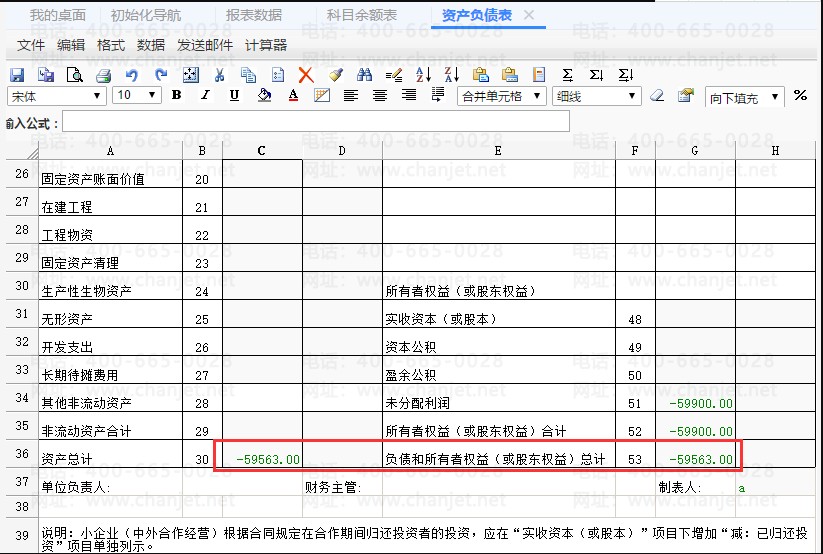Copy with the two-pages icon

point(248,75)
